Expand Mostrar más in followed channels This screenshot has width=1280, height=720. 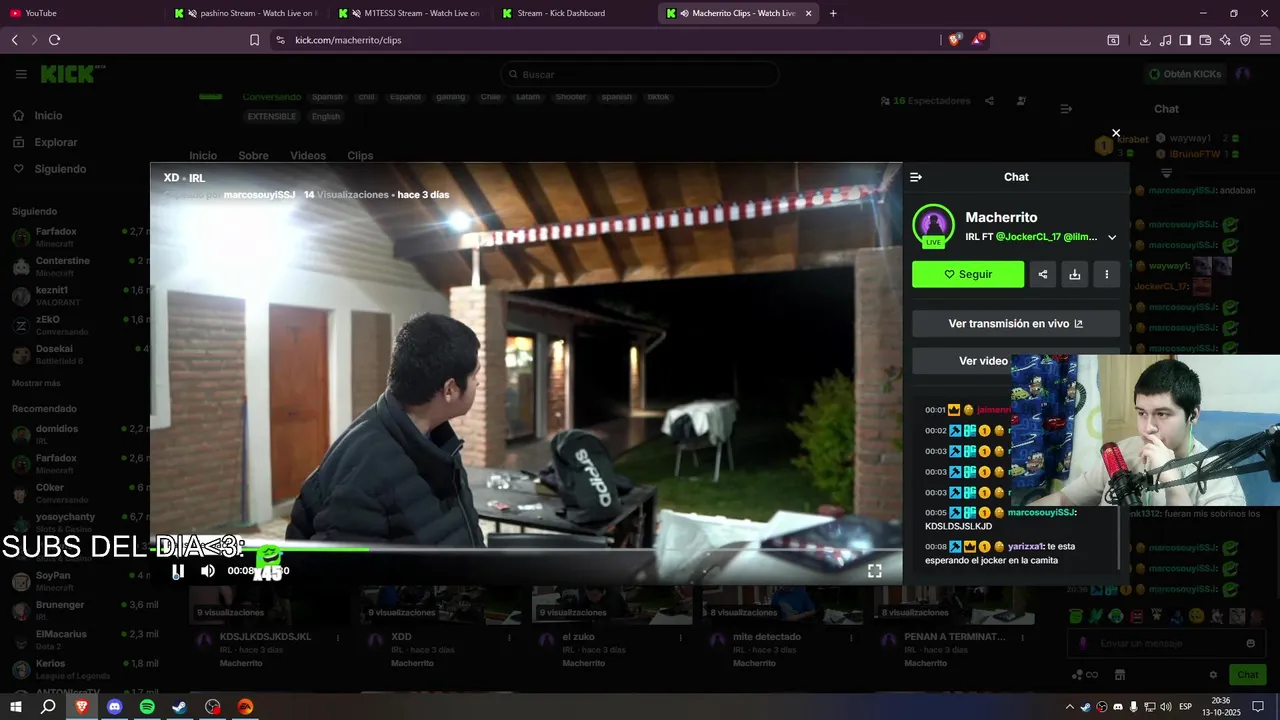tap(36, 383)
